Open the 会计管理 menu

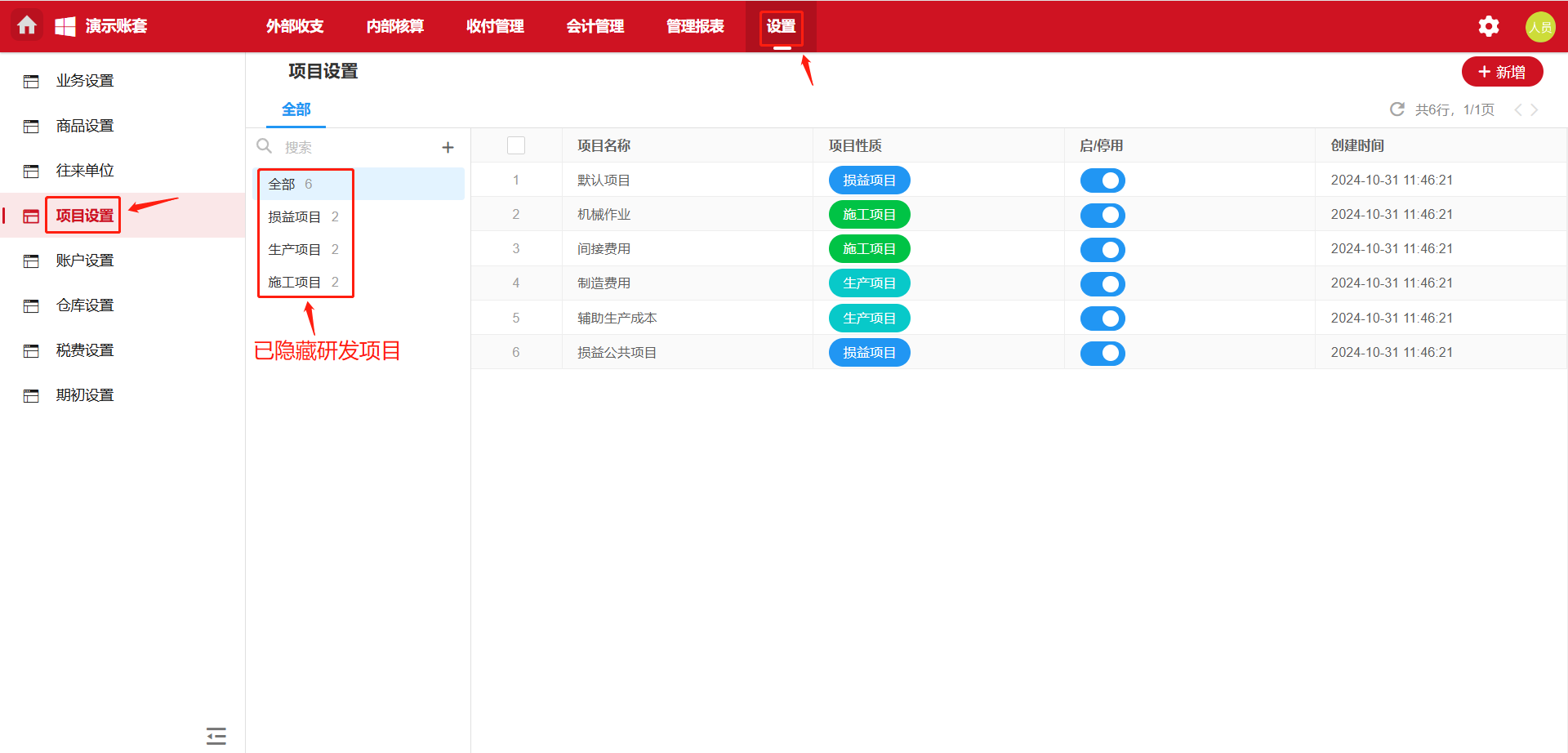(595, 26)
